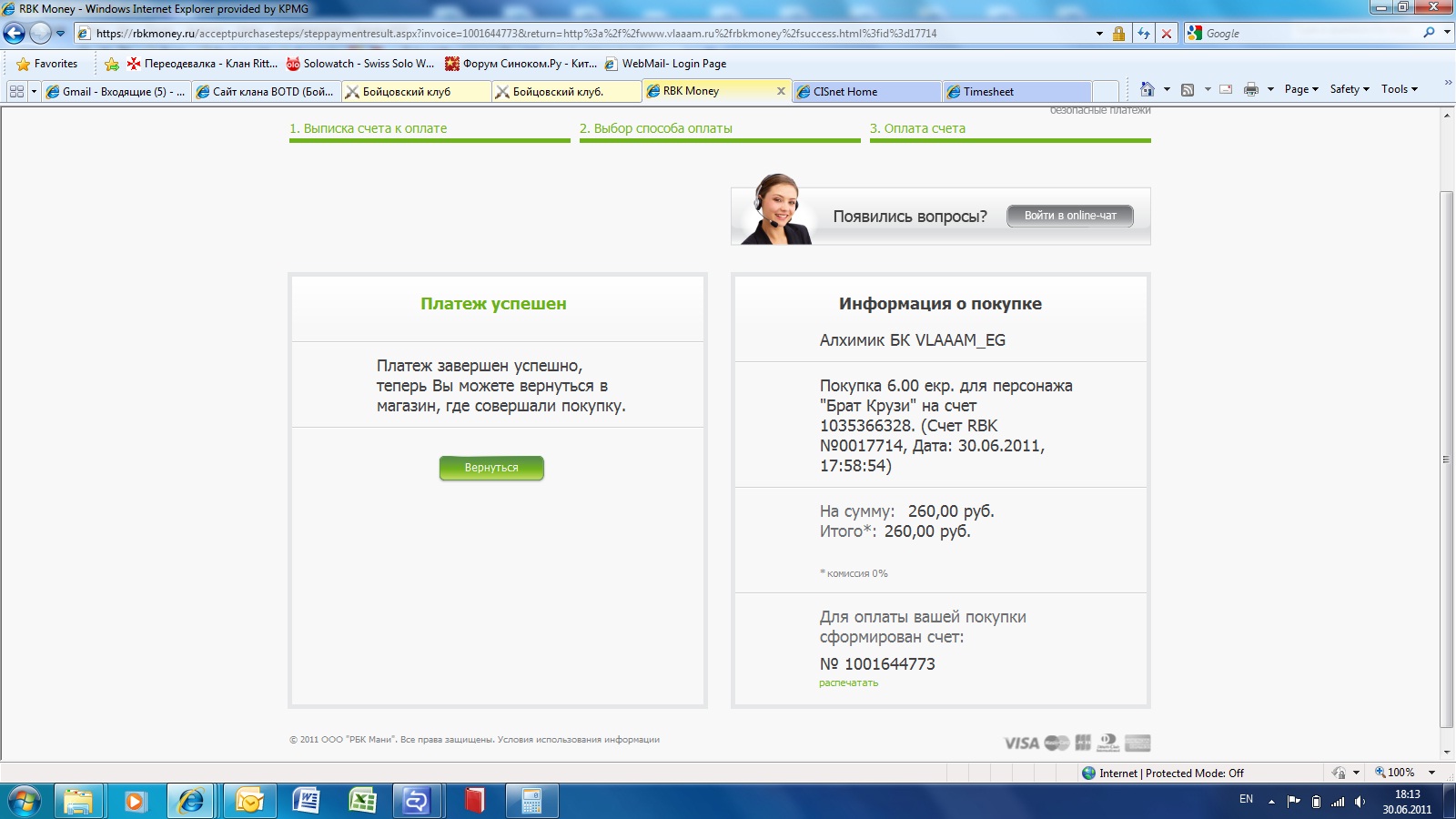Viewport: 1456px width, 819px height.
Task: Stop loading with the red X icon
Action: pyautogui.click(x=1167, y=34)
